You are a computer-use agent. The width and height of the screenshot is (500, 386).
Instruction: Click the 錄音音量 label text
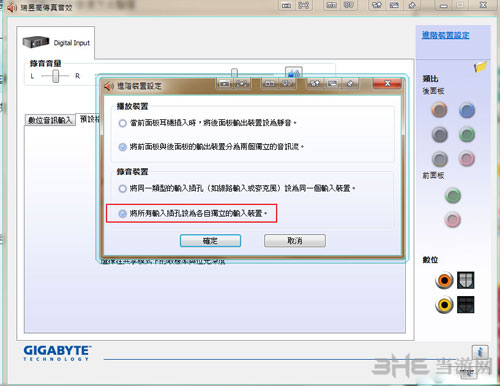click(45, 63)
